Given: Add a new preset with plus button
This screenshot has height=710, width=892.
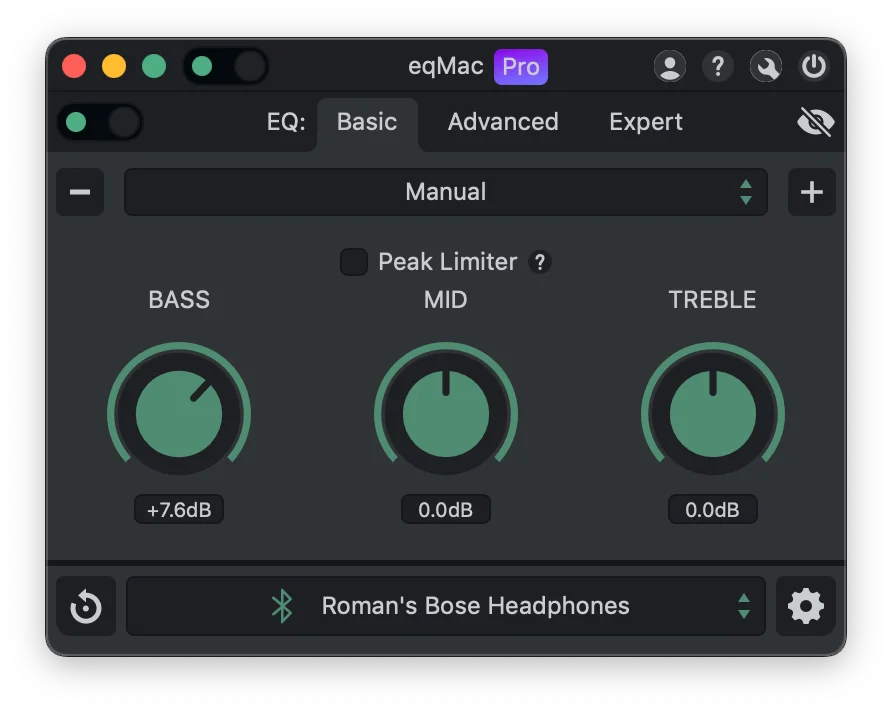Looking at the screenshot, I should pyautogui.click(x=811, y=192).
